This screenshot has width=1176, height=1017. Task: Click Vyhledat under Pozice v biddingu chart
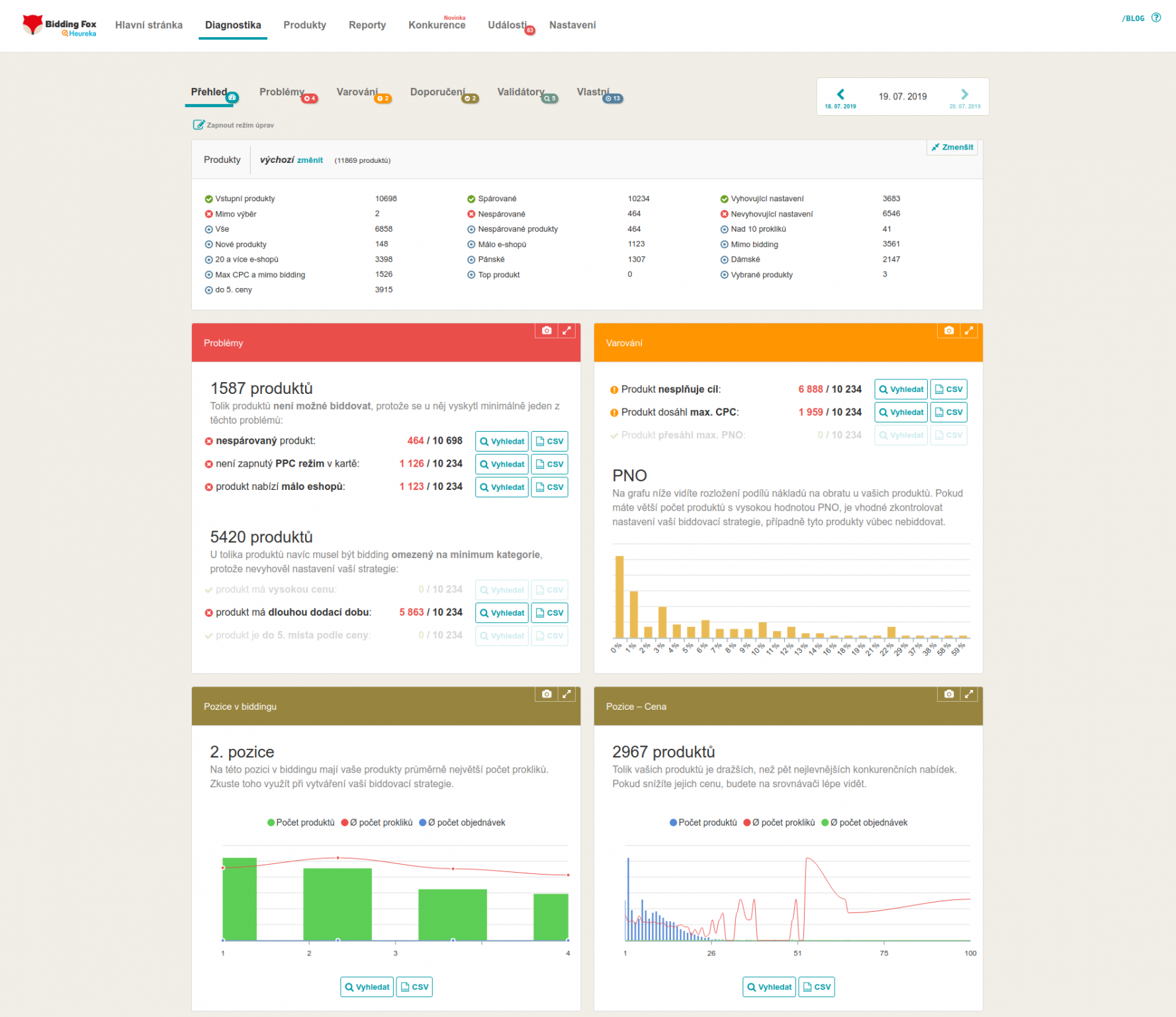(x=367, y=987)
